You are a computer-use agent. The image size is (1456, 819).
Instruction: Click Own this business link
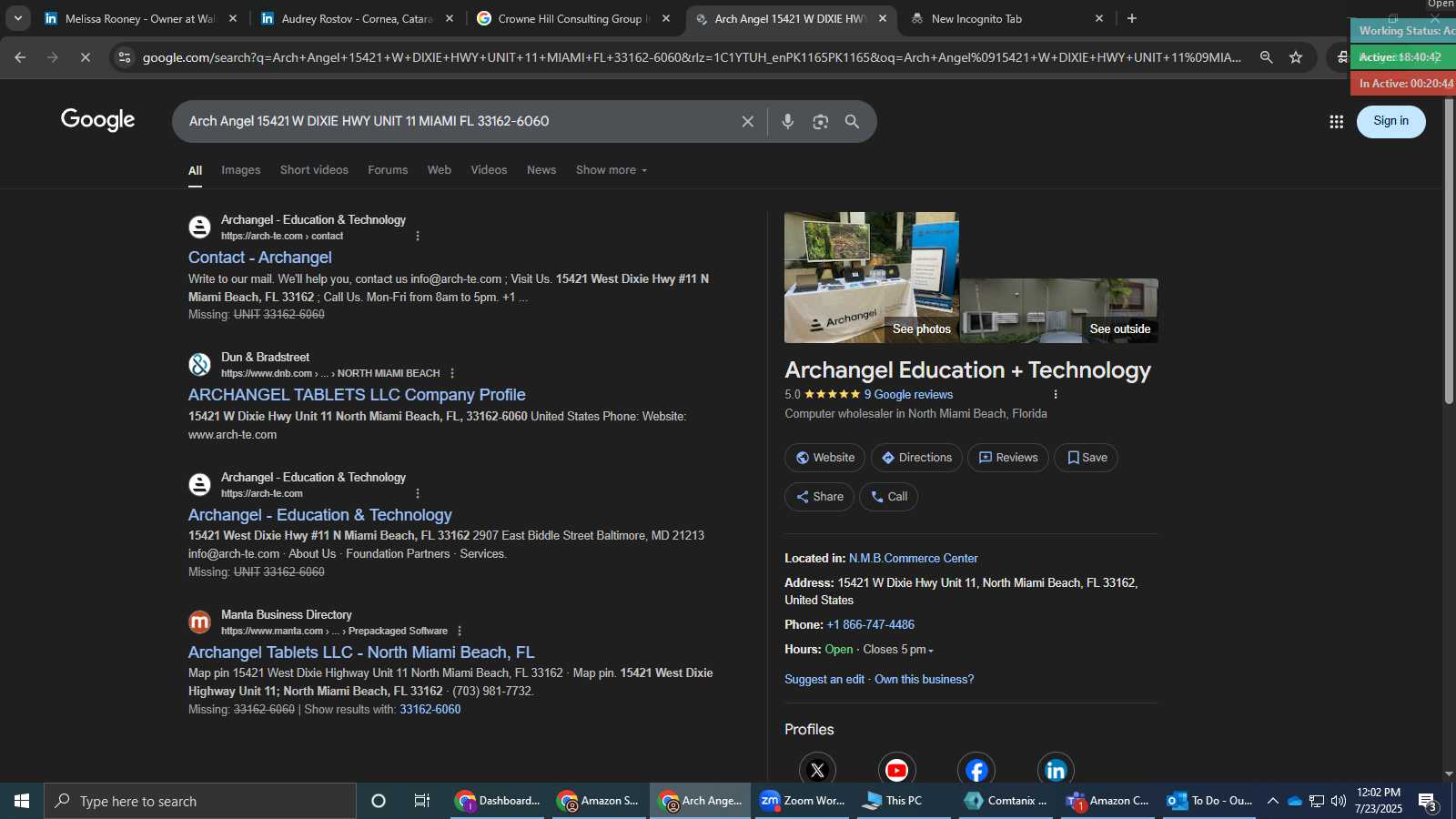925,680
